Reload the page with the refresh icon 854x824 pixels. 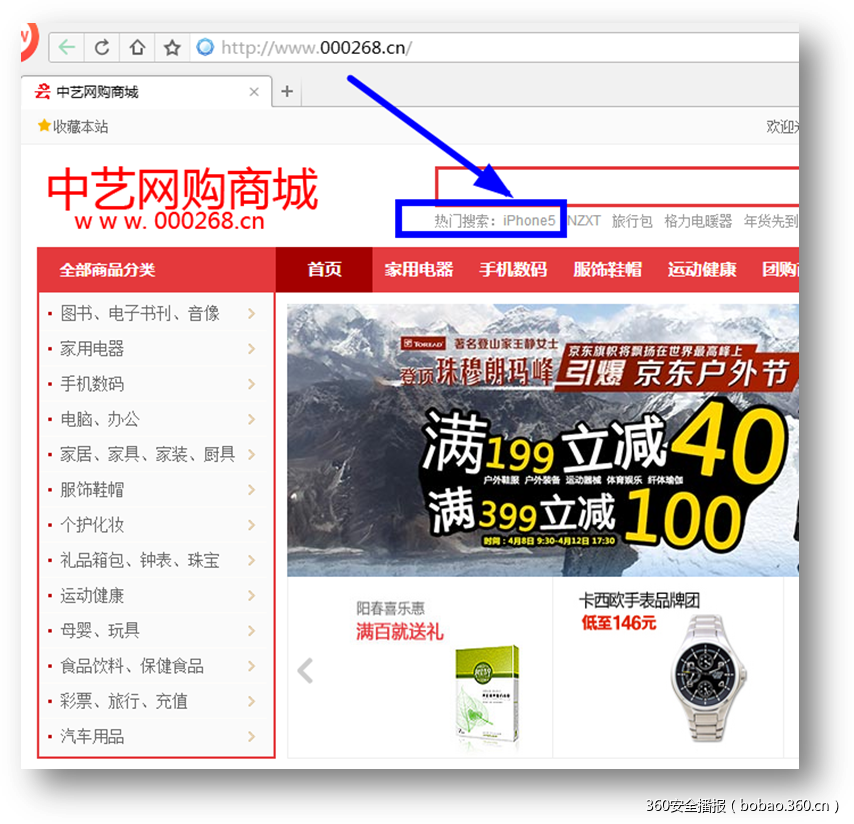coord(101,46)
